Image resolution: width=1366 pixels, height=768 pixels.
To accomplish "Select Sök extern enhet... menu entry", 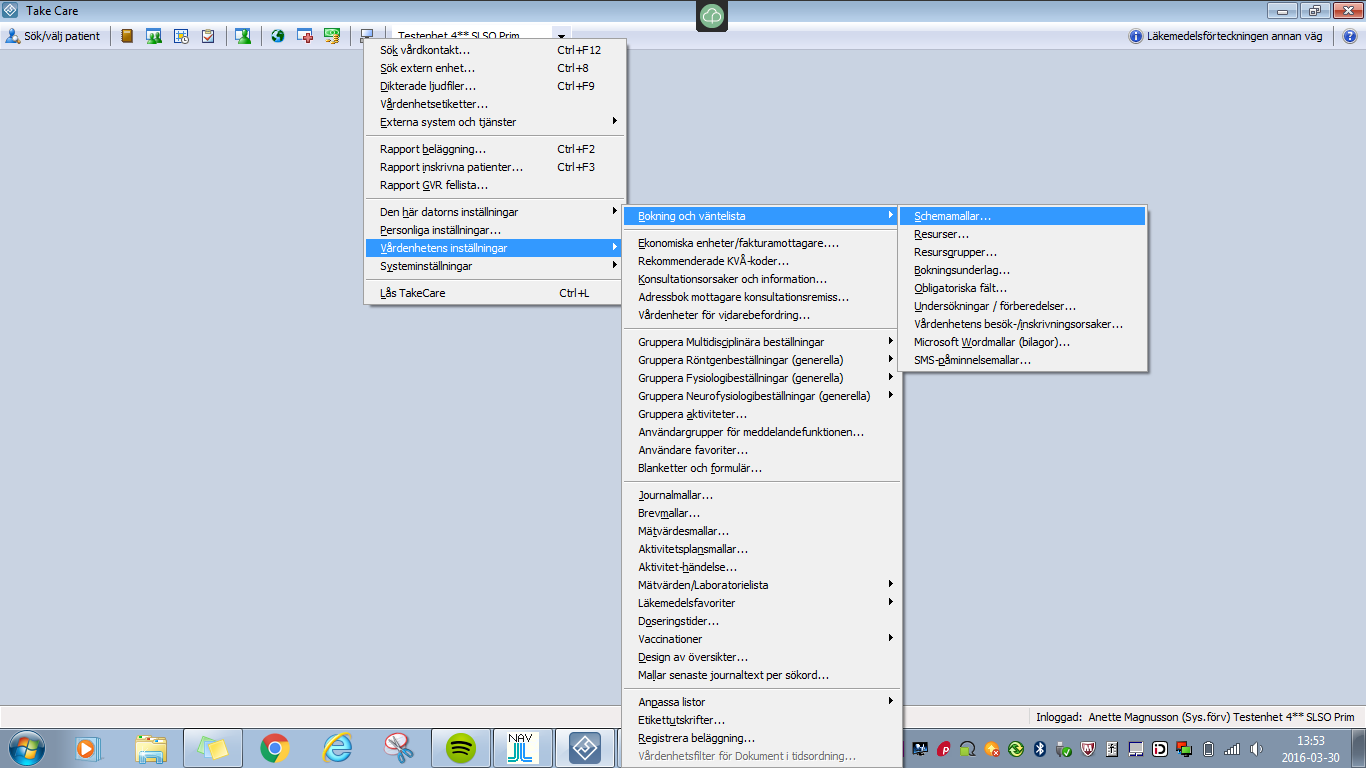I will (x=495, y=68).
